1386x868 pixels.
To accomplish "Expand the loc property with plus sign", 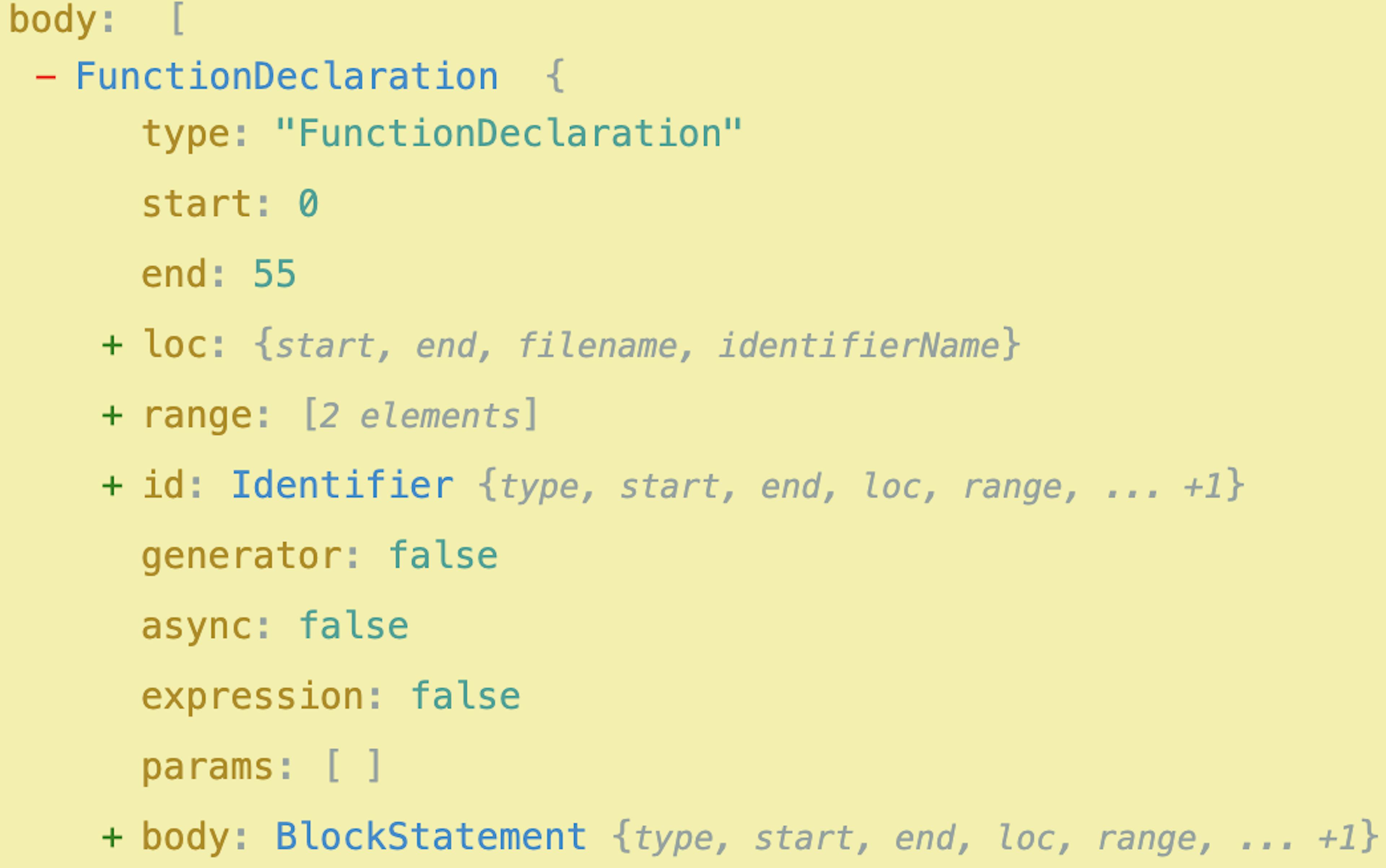I will (112, 346).
